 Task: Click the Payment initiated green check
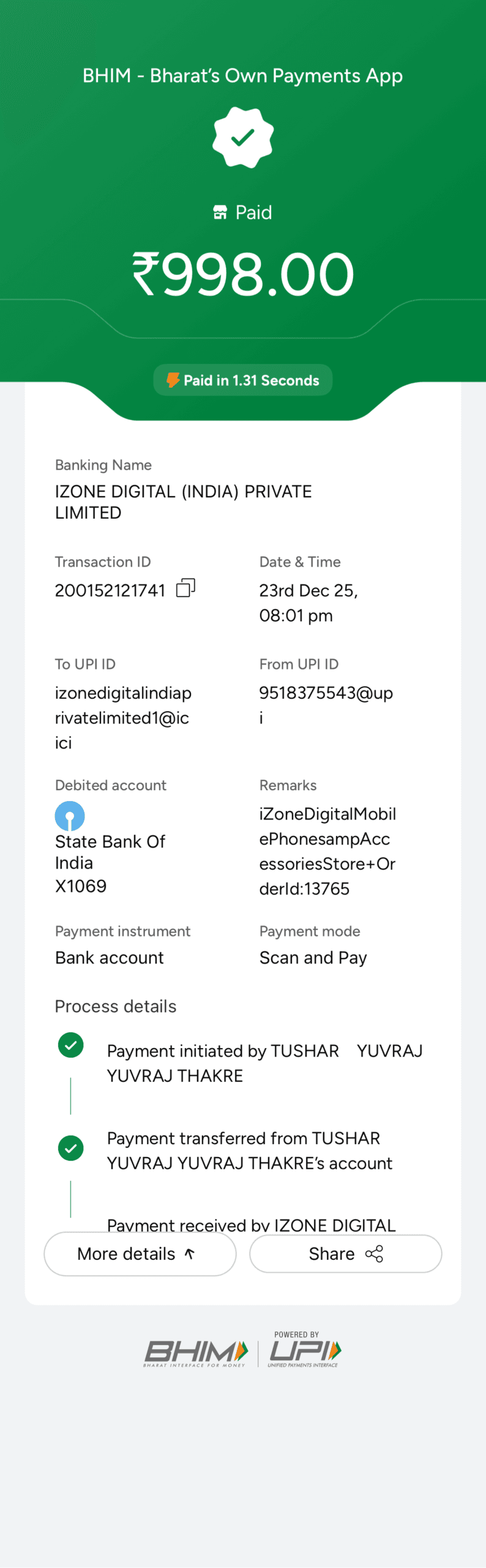click(x=70, y=1045)
